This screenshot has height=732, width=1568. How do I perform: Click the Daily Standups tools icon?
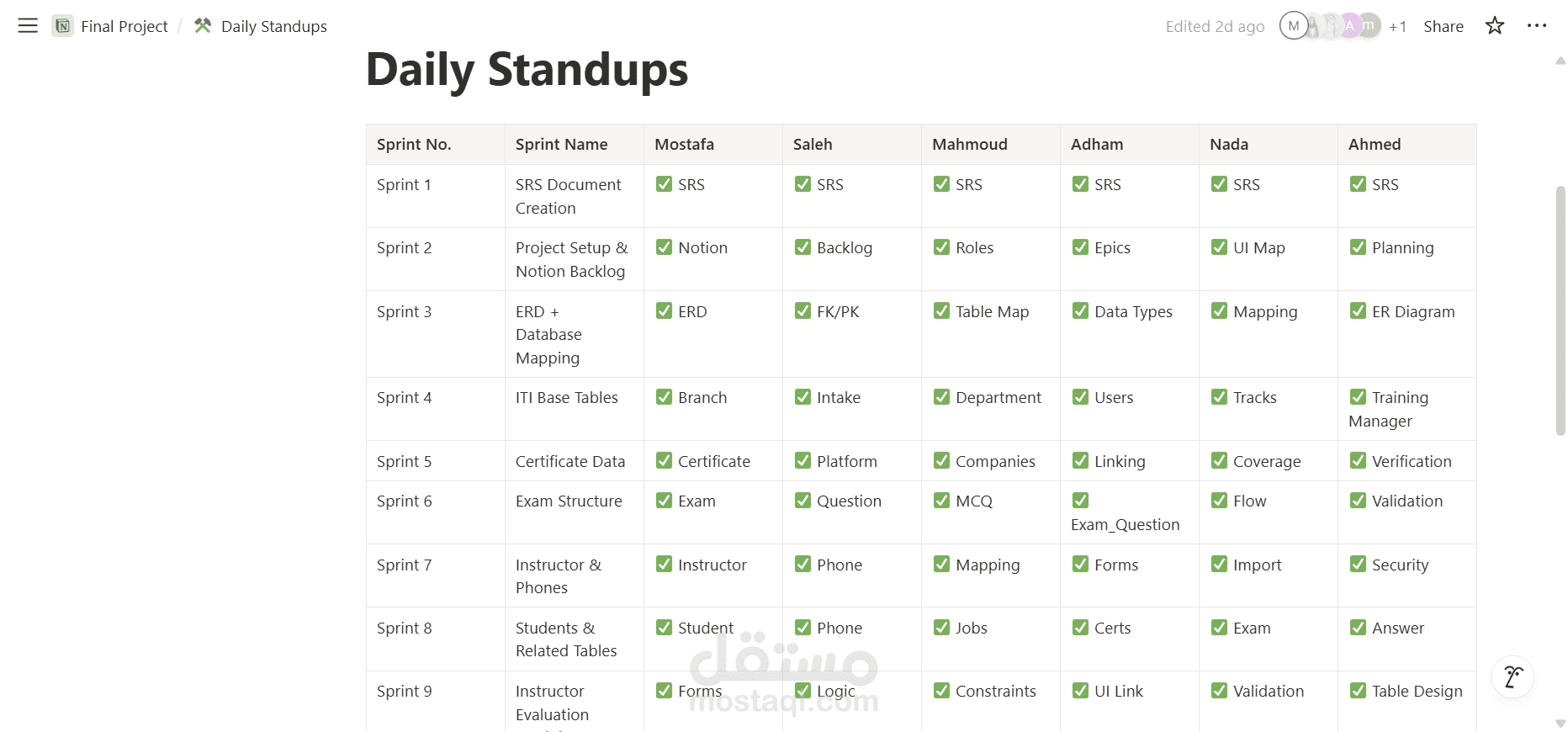click(203, 26)
